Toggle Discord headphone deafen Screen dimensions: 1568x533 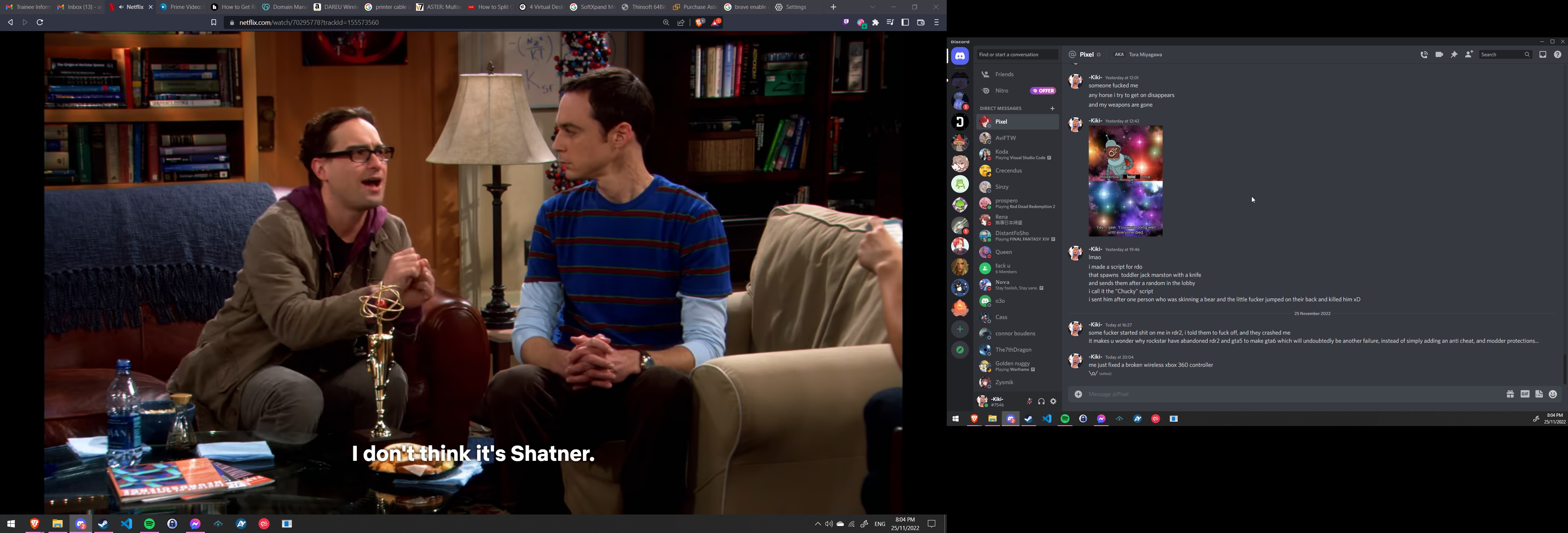1041,402
